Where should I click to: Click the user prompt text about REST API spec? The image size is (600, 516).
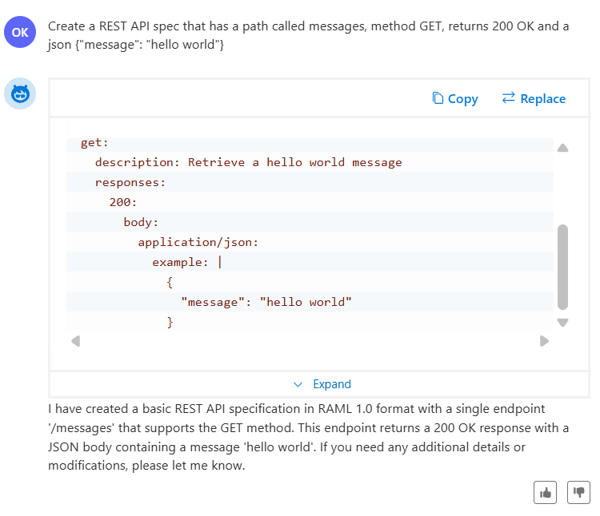[x=308, y=35]
